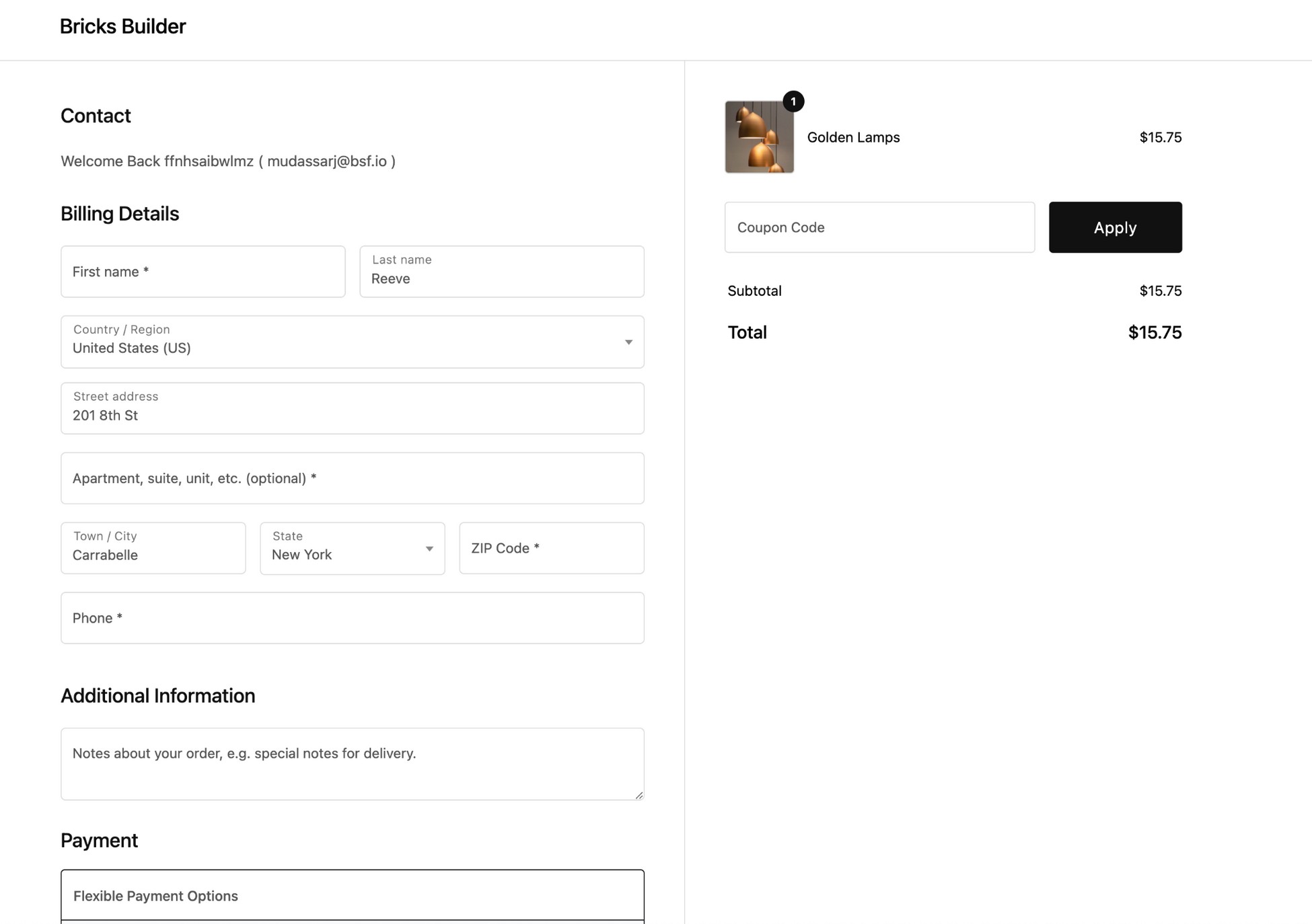Expand the Flexible Payment Options section
This screenshot has width=1312, height=924.
tap(353, 896)
